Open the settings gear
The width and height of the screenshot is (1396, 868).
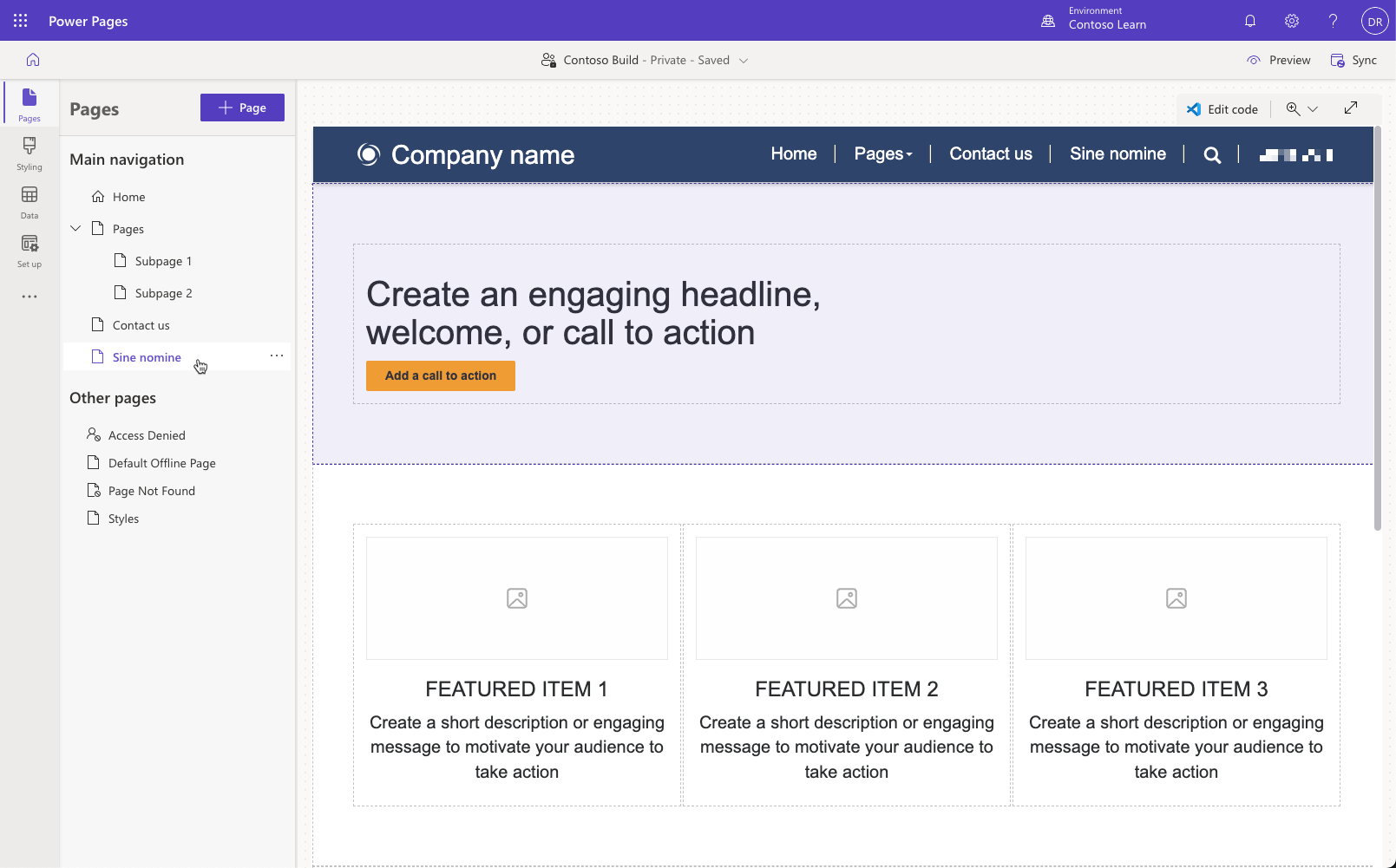tap(1291, 20)
